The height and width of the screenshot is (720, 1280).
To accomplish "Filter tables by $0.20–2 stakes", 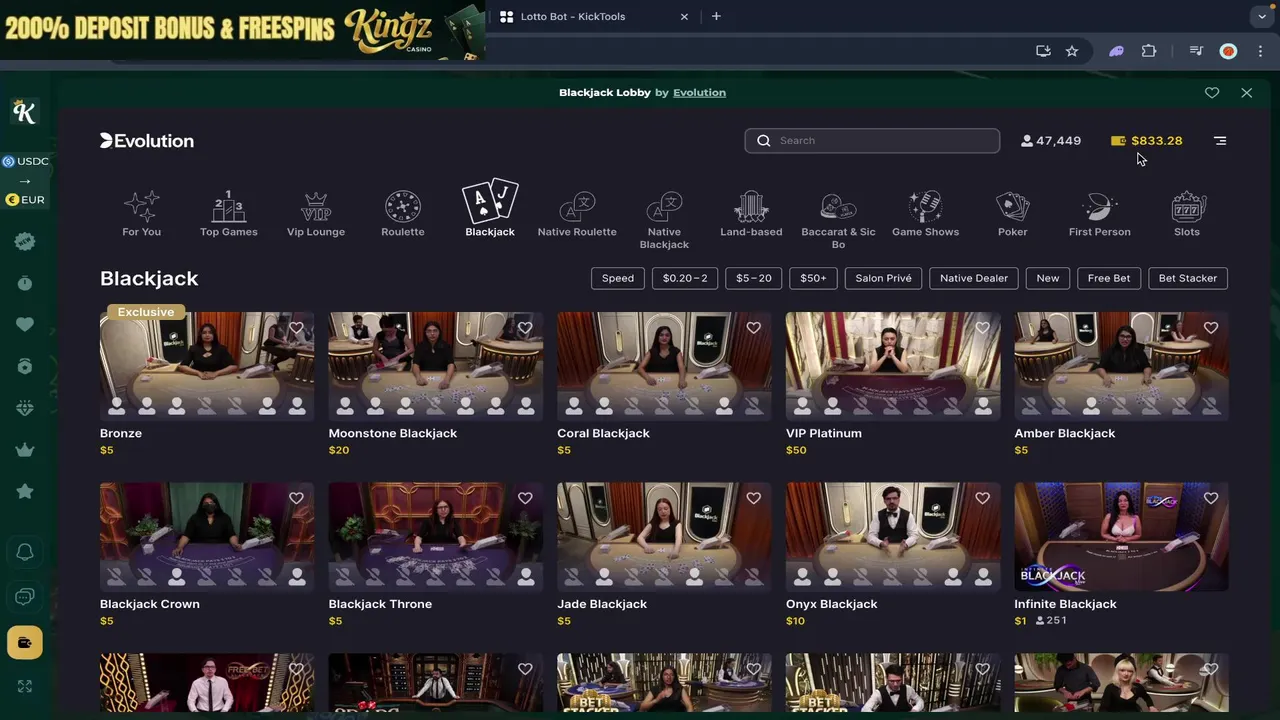I will tap(685, 278).
